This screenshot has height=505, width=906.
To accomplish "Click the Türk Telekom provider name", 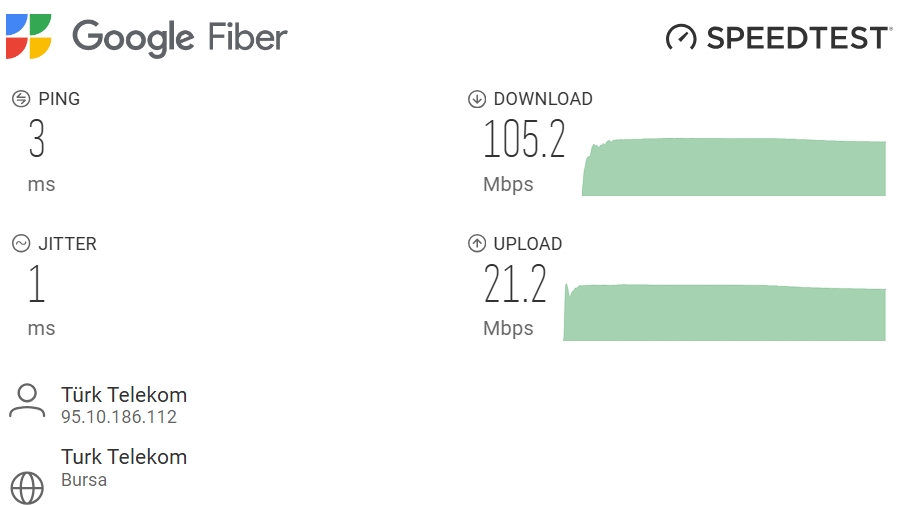I will coord(124,395).
